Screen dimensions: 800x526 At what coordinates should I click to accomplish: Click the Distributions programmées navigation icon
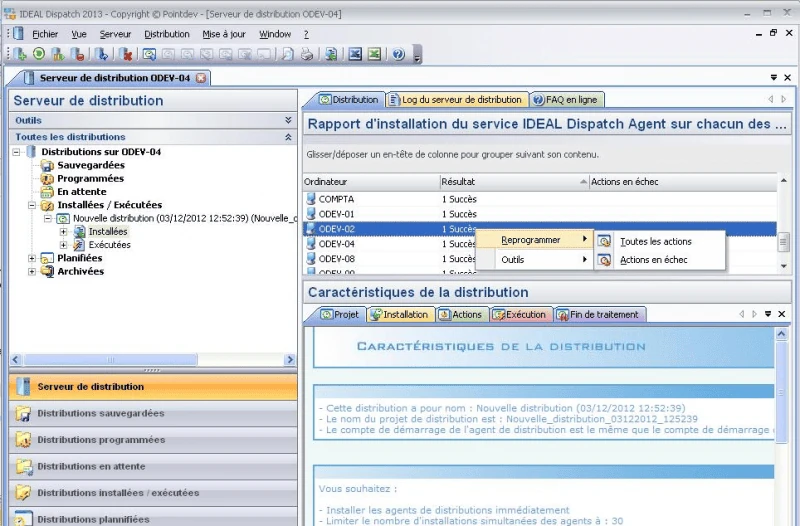(x=23, y=440)
